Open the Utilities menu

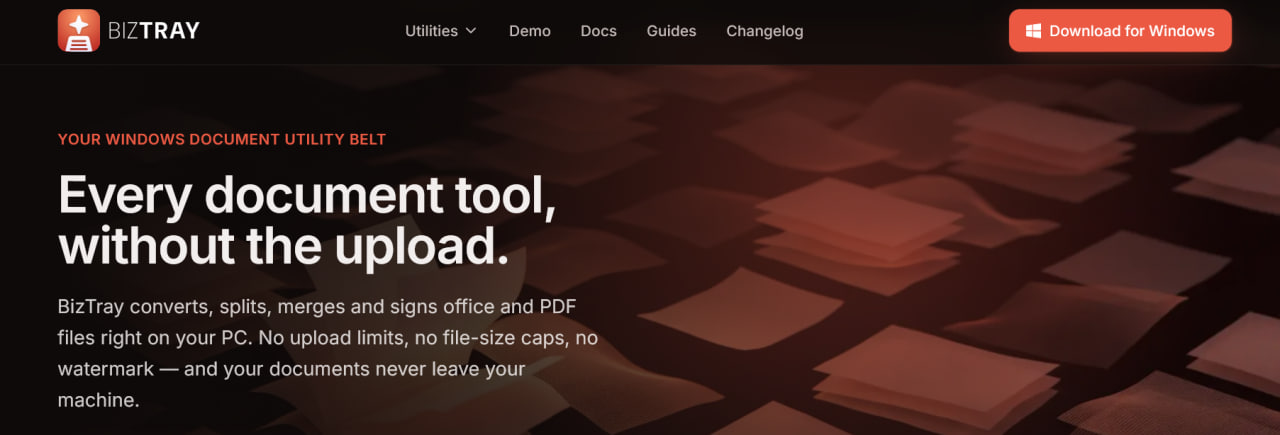[x=441, y=31]
